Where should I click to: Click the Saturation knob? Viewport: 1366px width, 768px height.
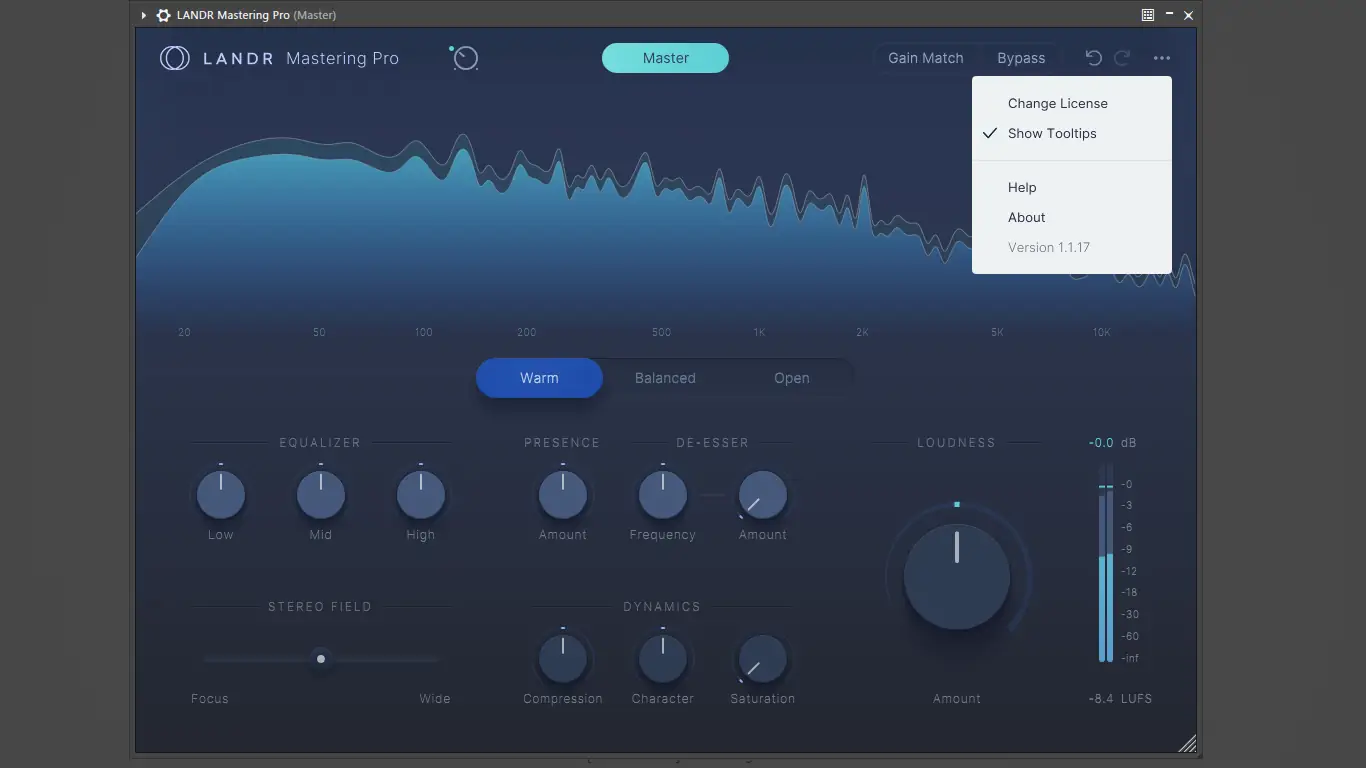point(763,659)
